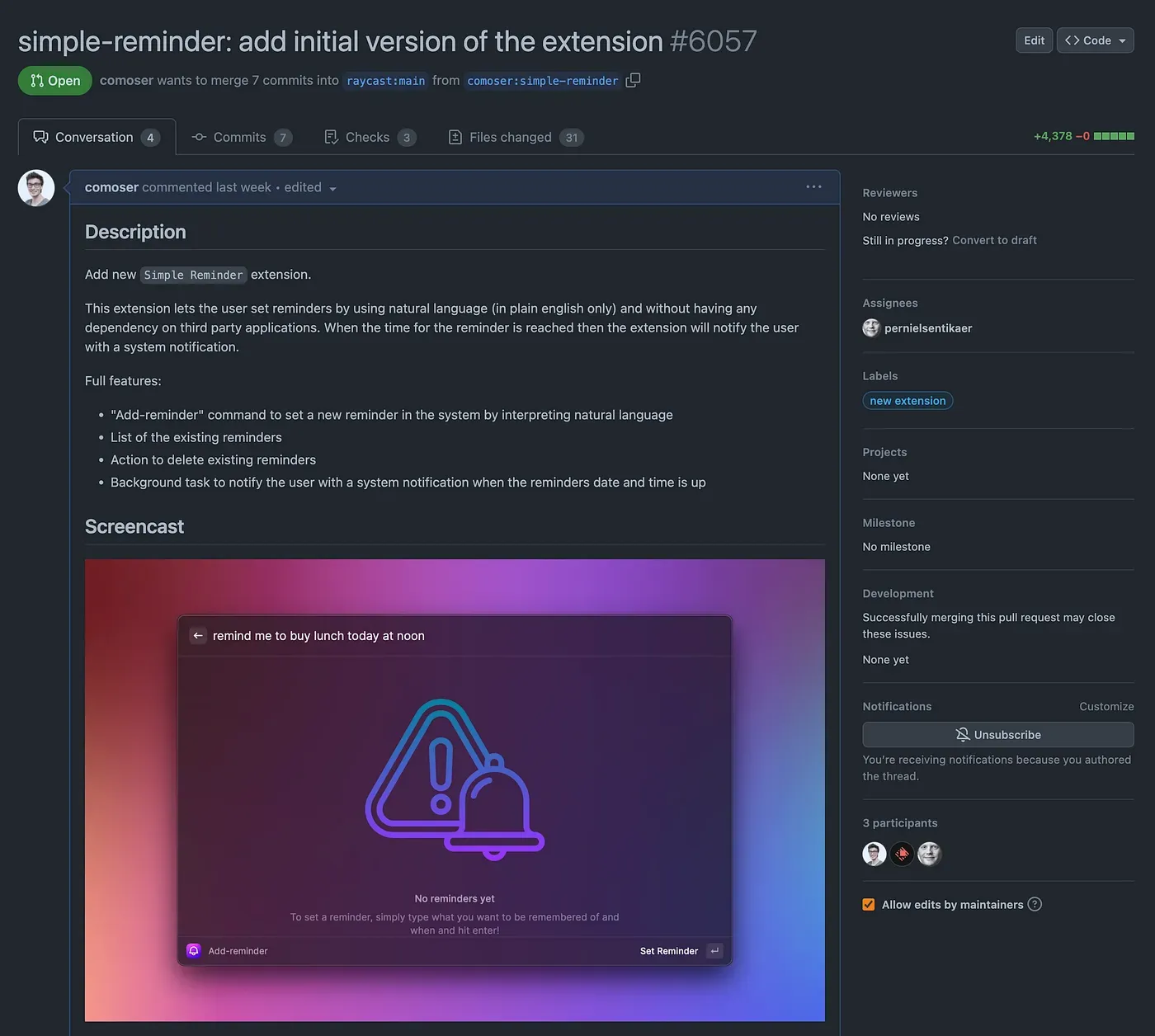Click the Milestone section heading
Image resolution: width=1155 pixels, height=1036 pixels.
pos(889,523)
